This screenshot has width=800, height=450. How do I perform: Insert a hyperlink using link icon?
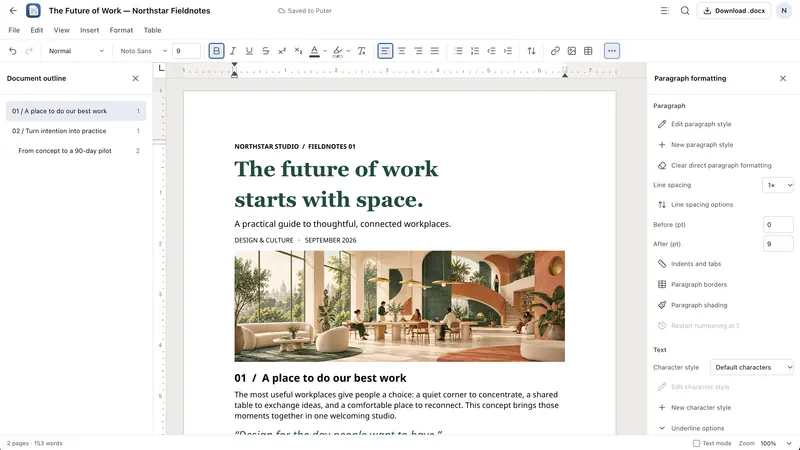[x=555, y=51]
